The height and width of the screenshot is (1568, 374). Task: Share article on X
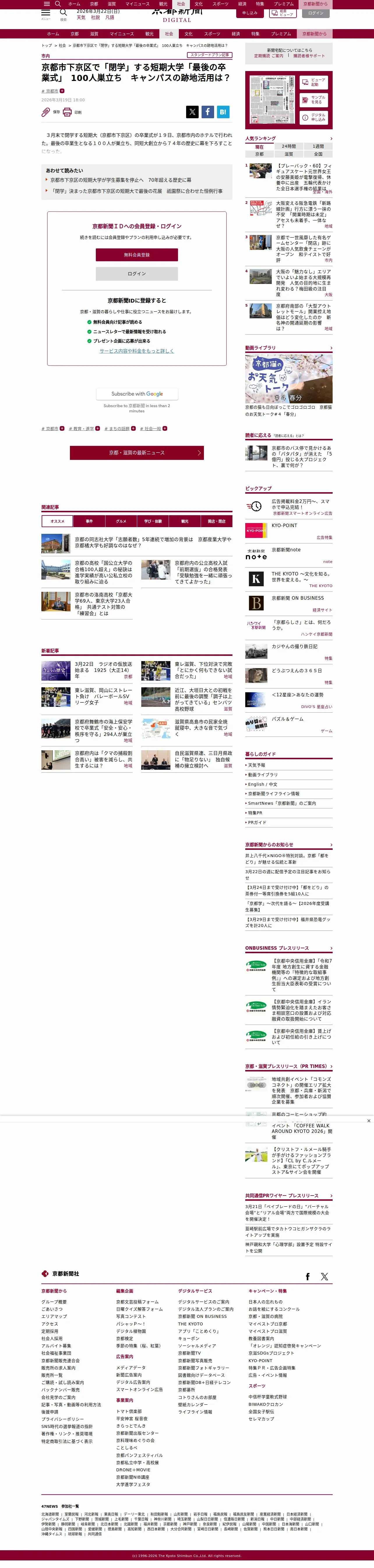click(192, 112)
